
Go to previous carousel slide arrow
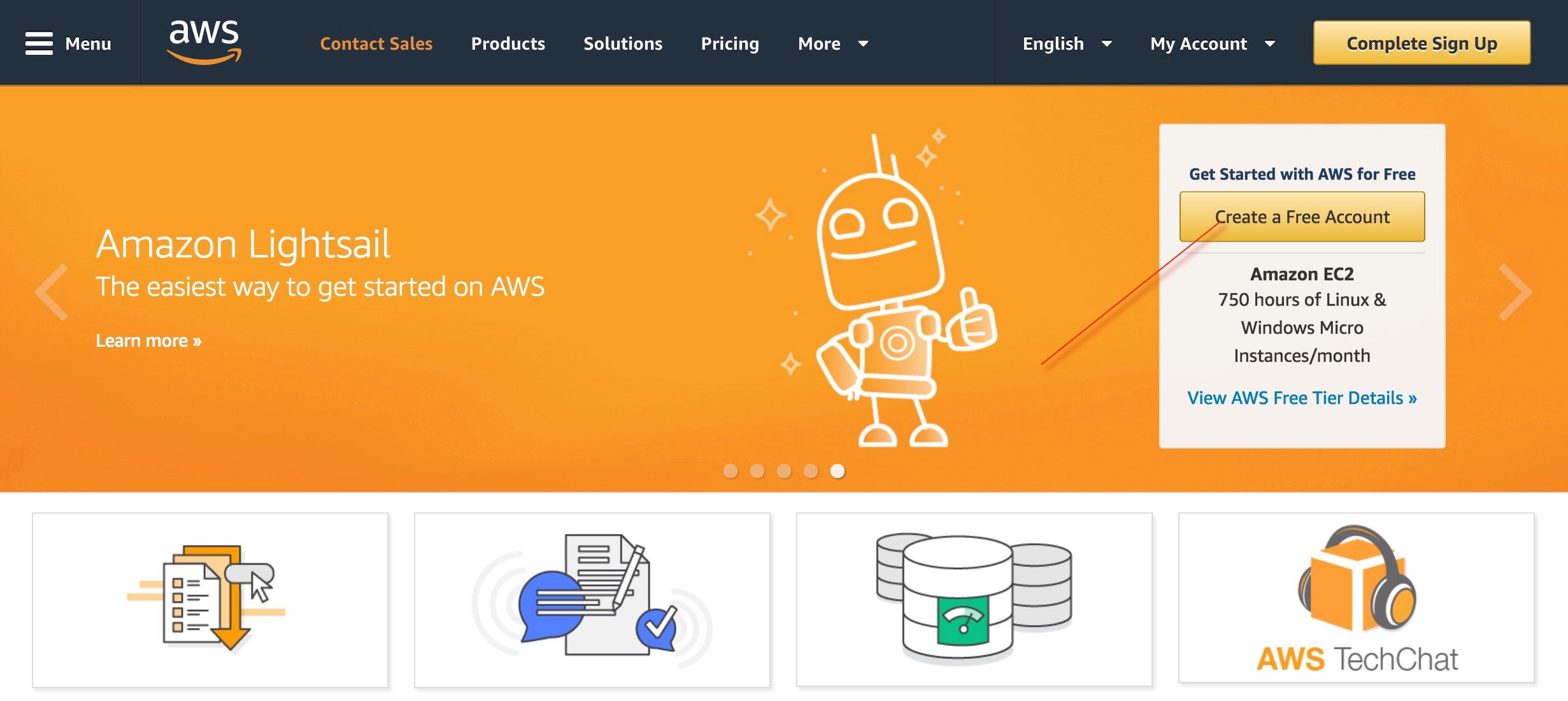[x=52, y=292]
